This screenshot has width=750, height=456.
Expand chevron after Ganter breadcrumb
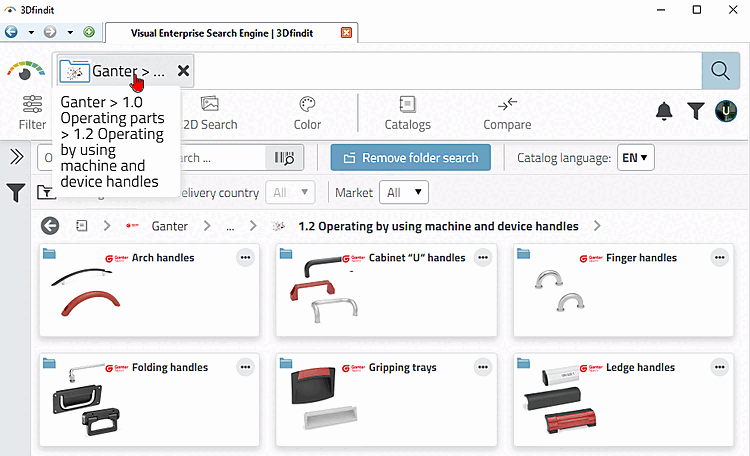click(x=207, y=226)
